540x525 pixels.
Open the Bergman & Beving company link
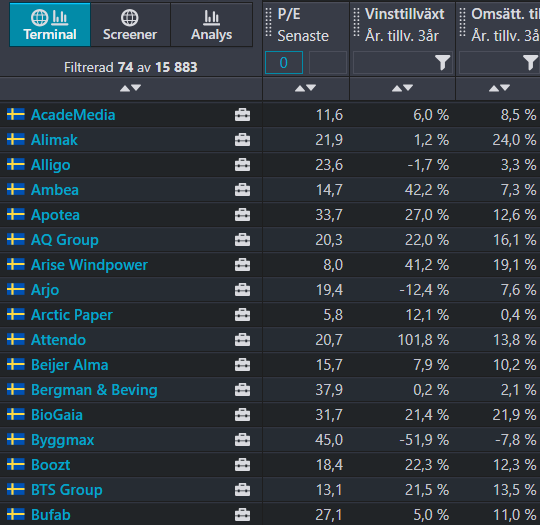click(x=94, y=390)
